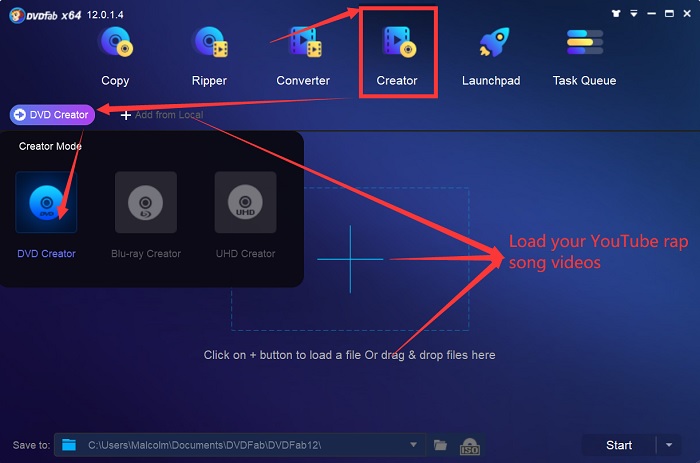Browse for output folder

[440, 445]
